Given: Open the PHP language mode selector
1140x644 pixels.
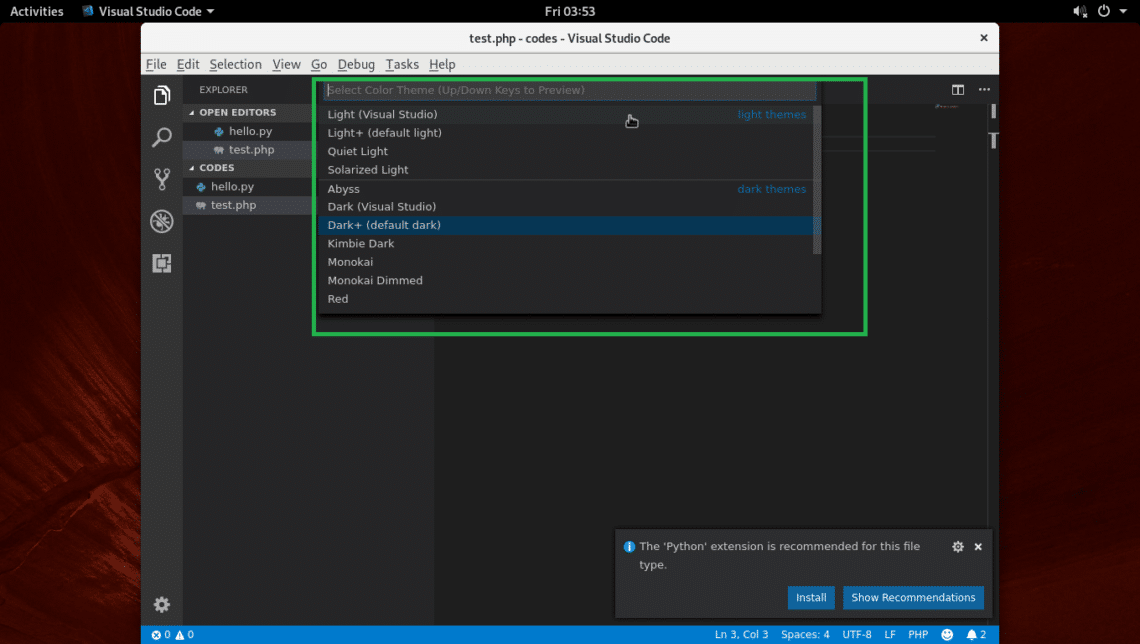Looking at the screenshot, I should click(x=918, y=635).
